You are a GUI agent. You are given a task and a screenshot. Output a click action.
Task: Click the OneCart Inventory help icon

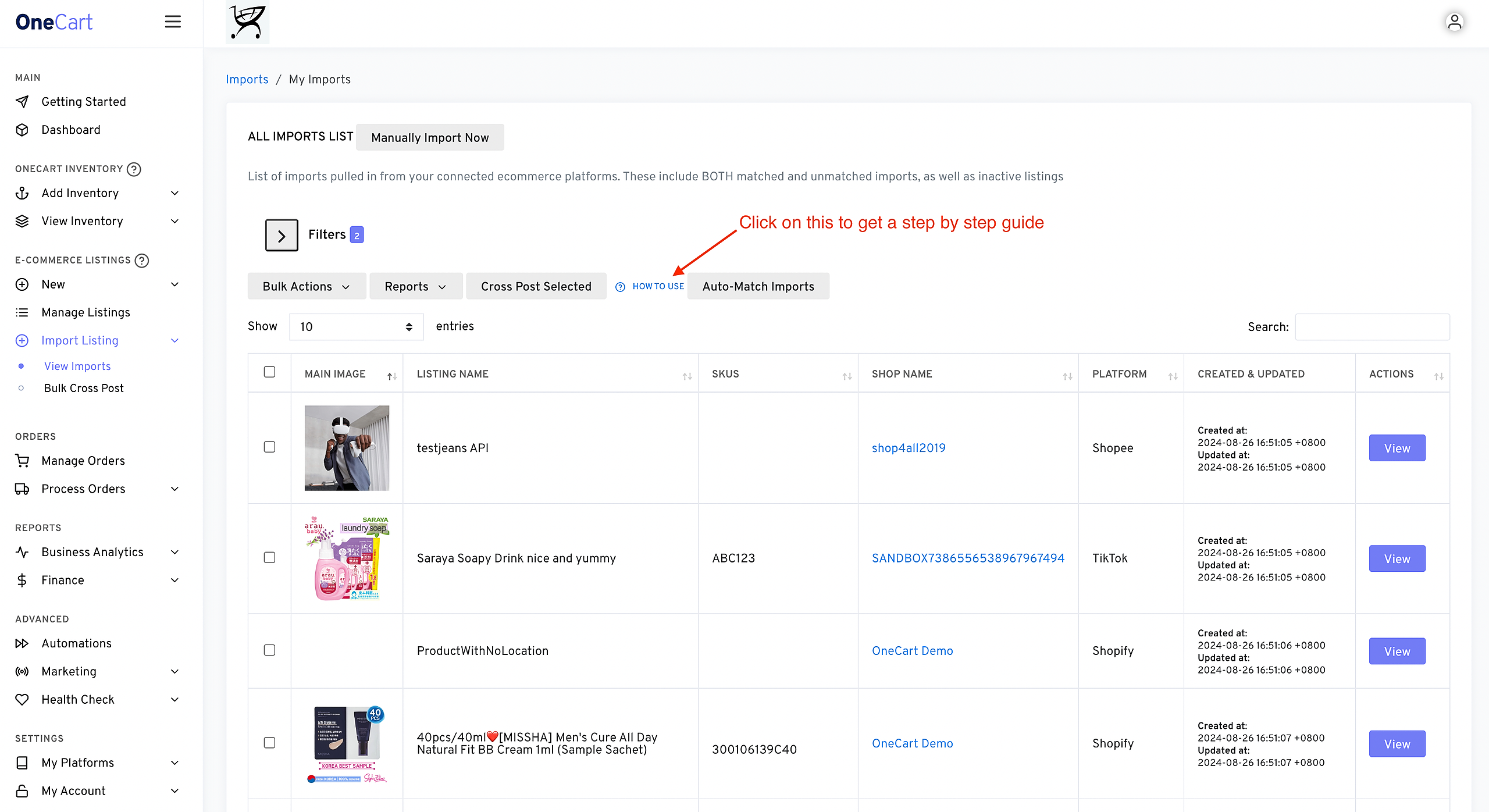tap(134, 169)
